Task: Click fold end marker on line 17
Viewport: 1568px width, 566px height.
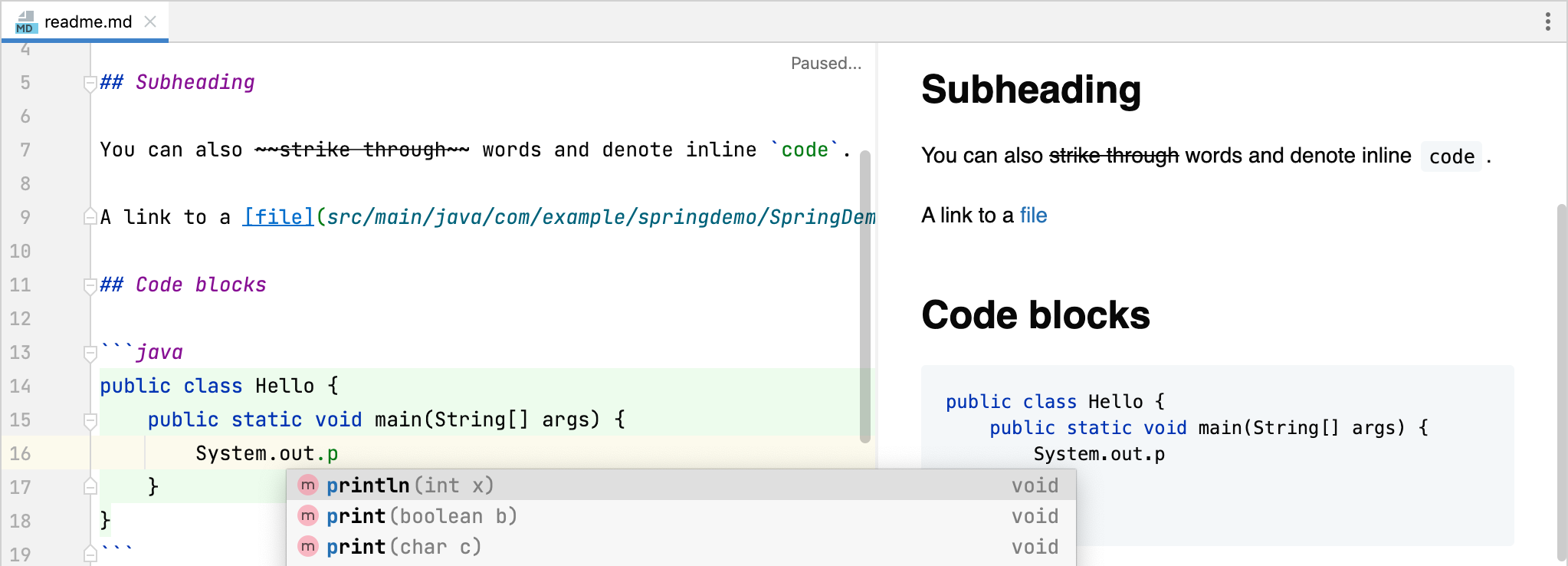Action: [x=90, y=487]
